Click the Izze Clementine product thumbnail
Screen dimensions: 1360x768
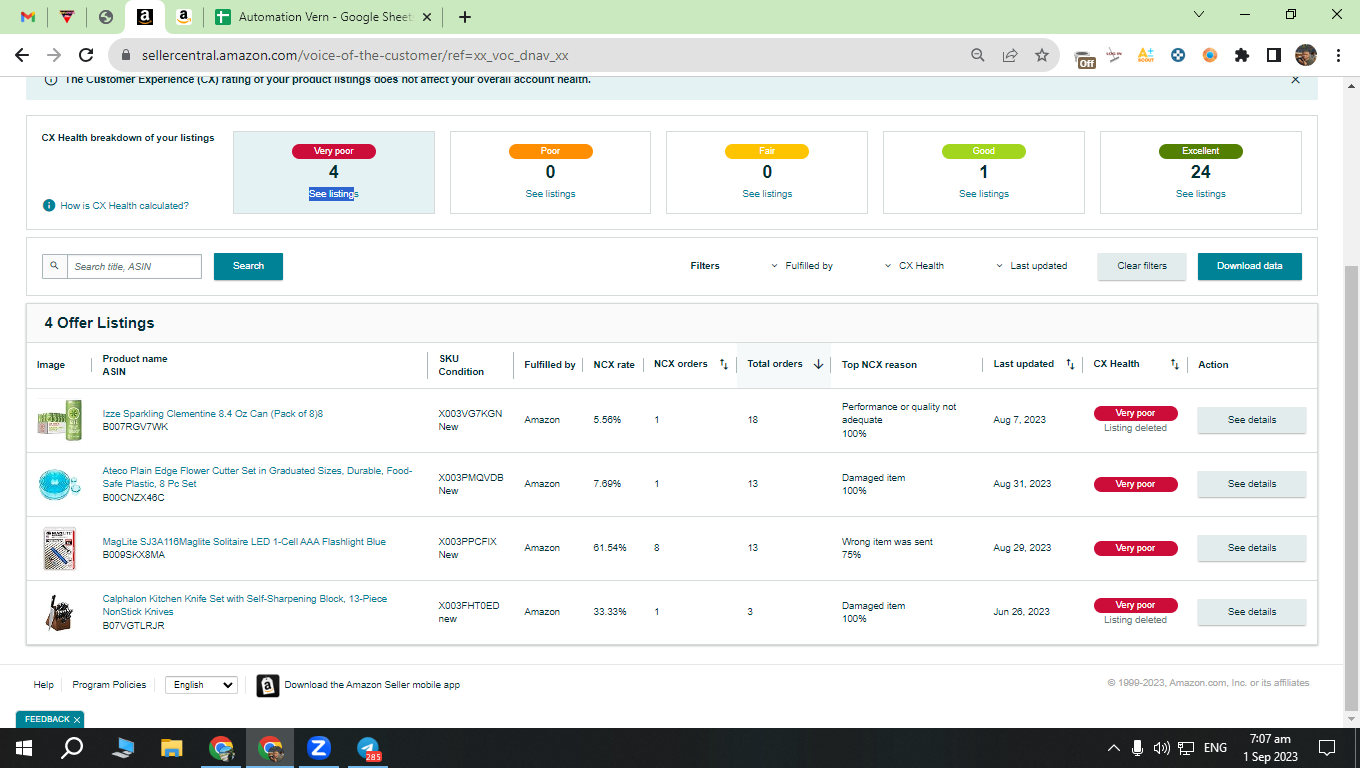point(59,420)
